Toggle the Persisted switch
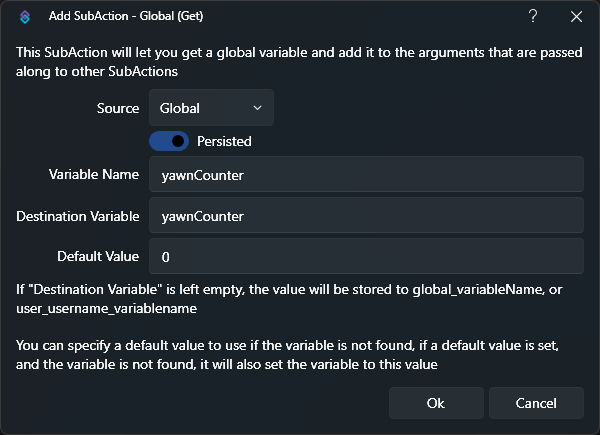Screen dimensions: 600x435 [169, 141]
